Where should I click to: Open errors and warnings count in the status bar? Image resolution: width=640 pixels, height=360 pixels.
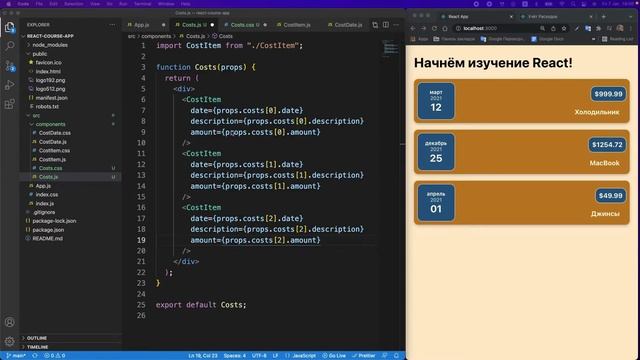point(55,356)
